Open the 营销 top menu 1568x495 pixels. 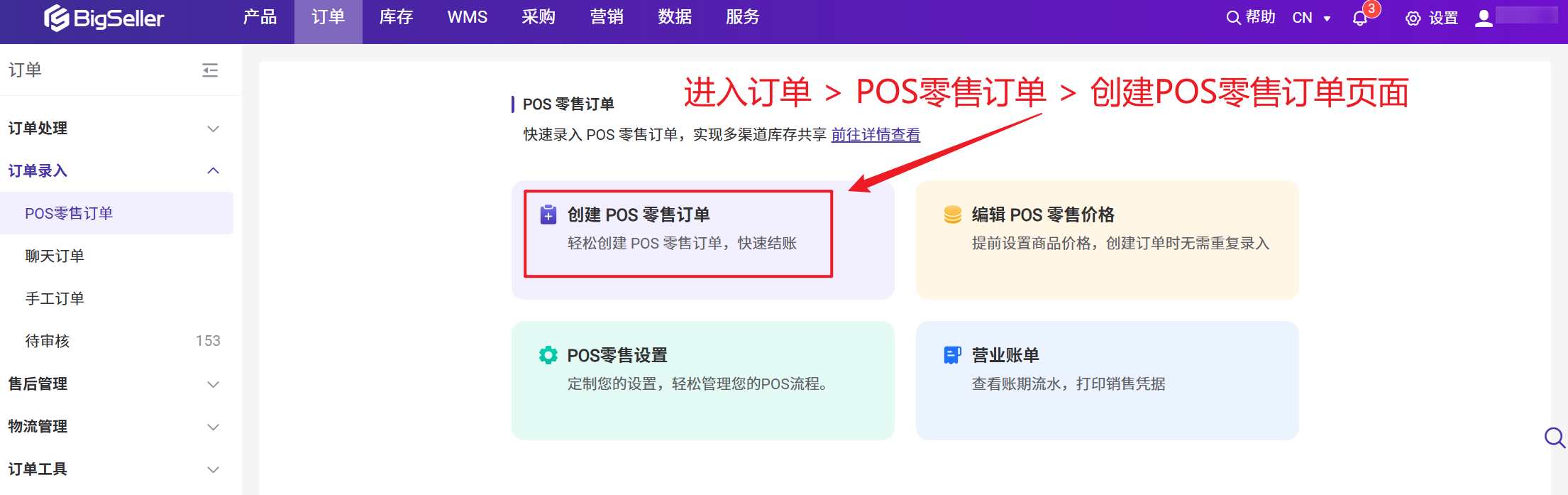[x=607, y=17]
